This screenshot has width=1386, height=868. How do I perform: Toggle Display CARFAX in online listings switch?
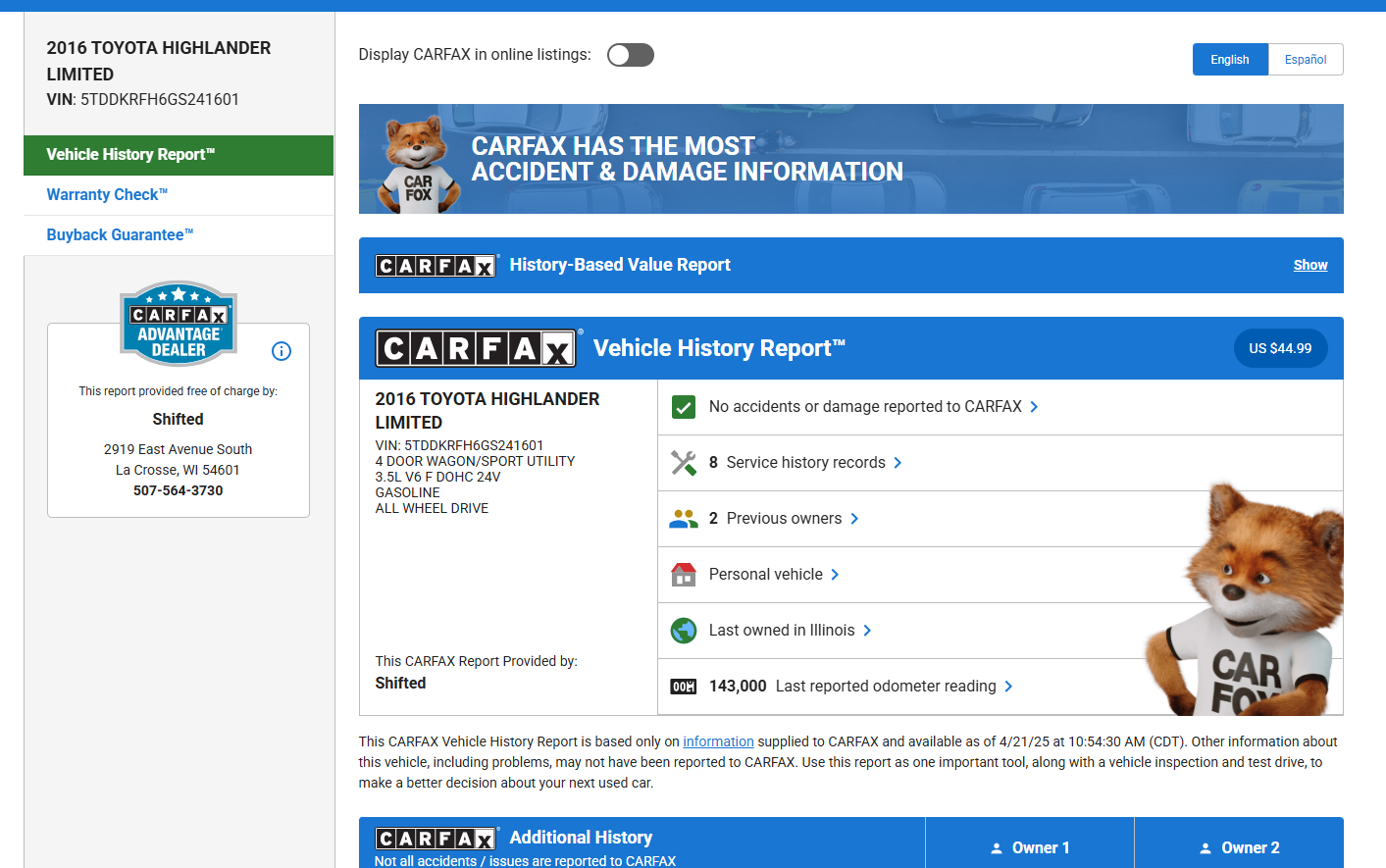click(x=630, y=55)
